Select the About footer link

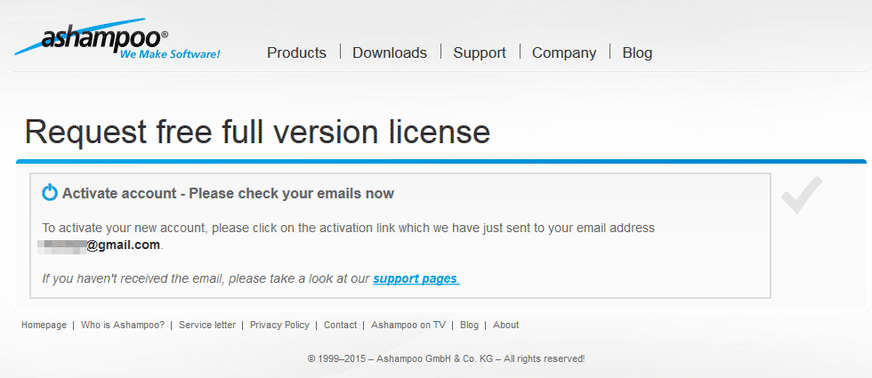coord(506,325)
